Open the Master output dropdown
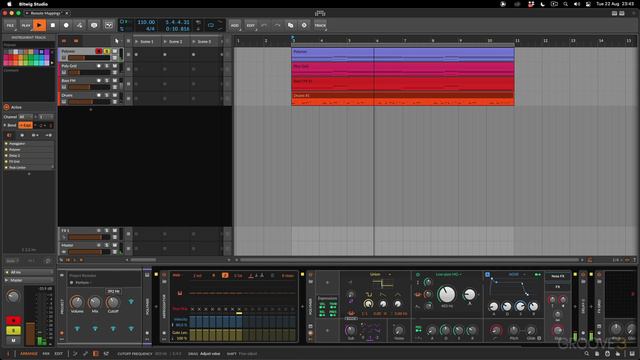Screen dimensions: 640x360 29,280
